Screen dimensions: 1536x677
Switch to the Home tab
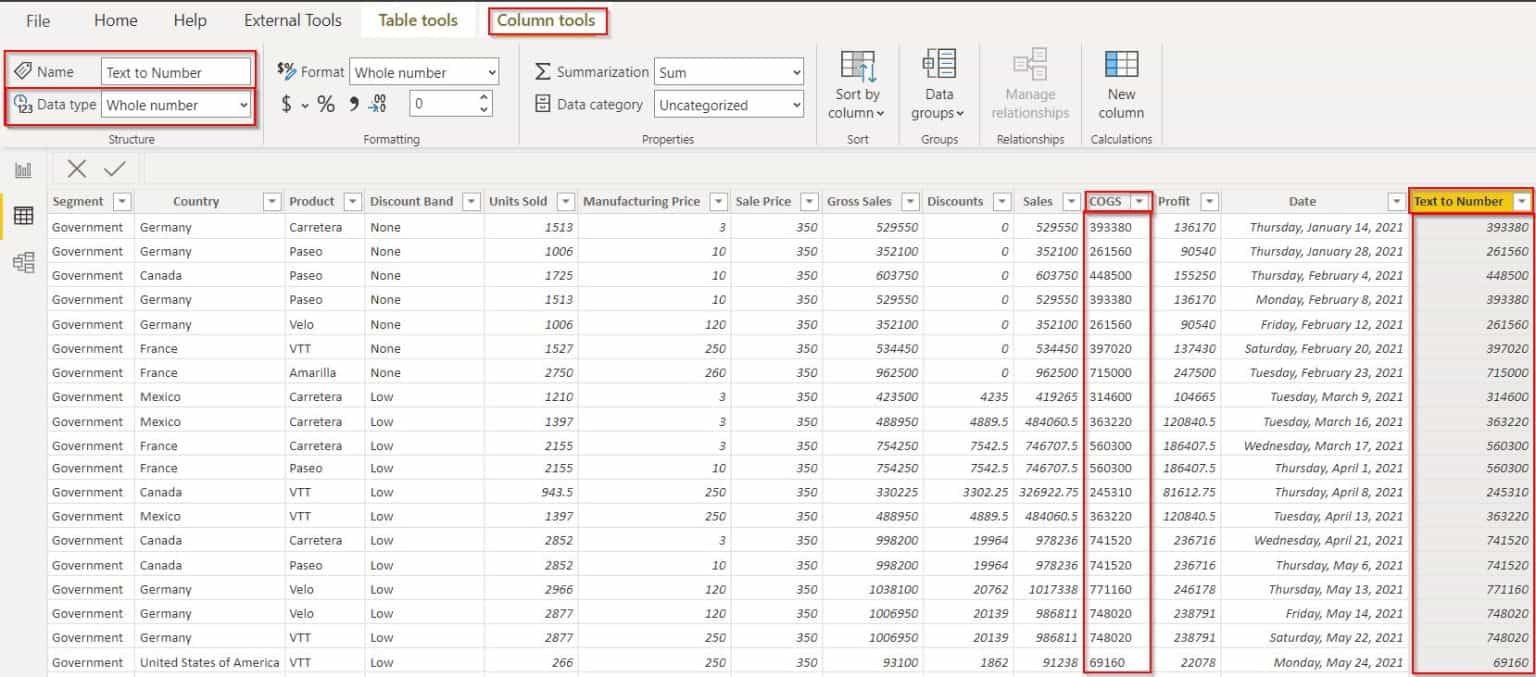coord(116,20)
